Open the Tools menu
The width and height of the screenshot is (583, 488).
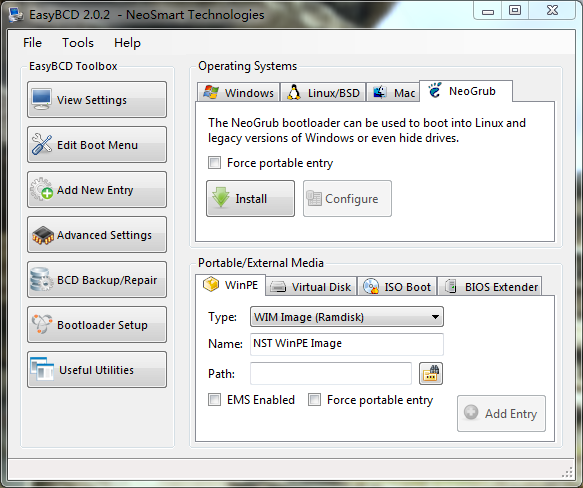(x=78, y=43)
